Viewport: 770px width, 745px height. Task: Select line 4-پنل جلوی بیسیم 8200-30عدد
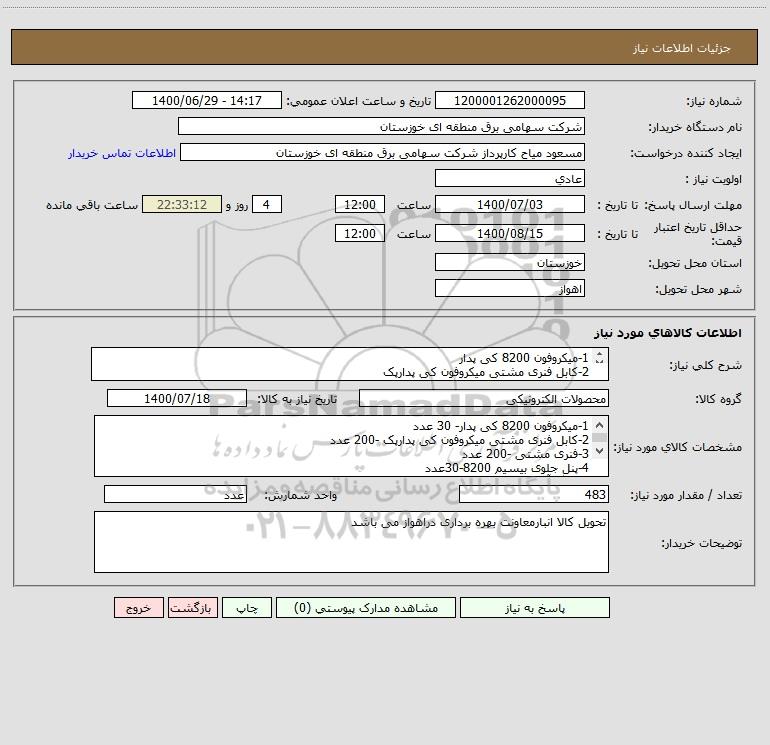(506, 468)
